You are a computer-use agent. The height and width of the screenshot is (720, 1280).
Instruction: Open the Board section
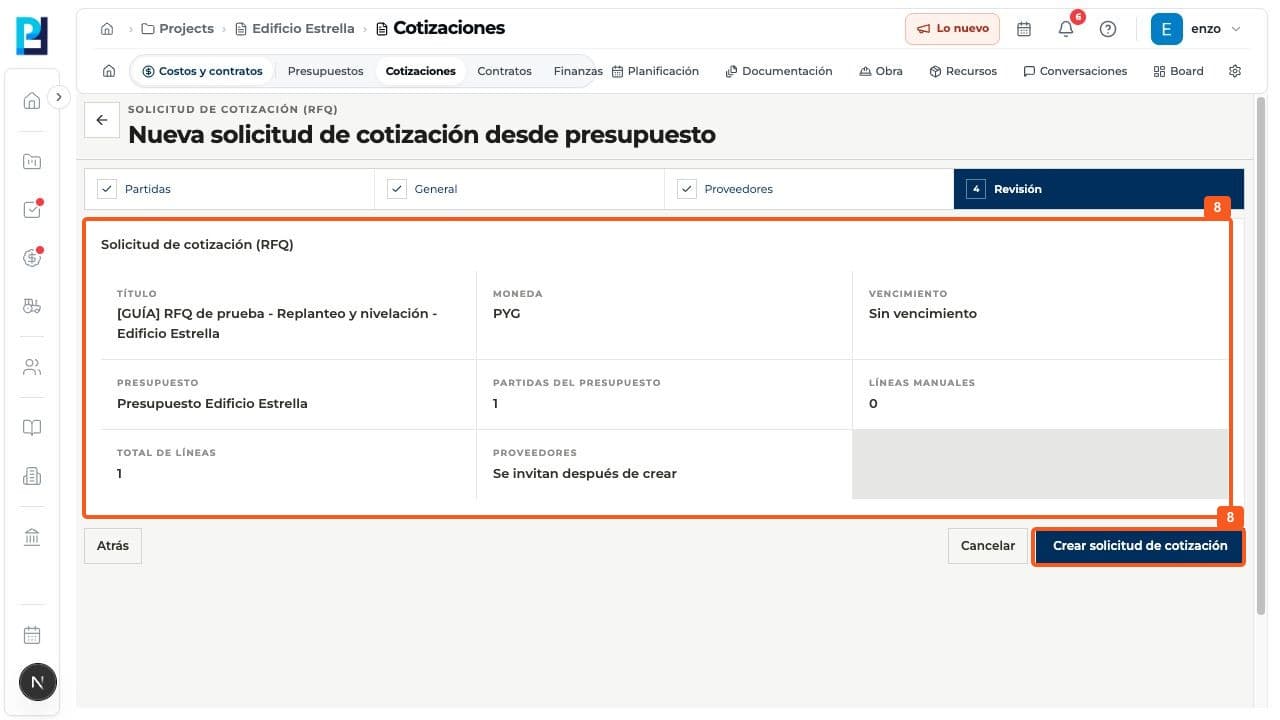coord(1179,71)
